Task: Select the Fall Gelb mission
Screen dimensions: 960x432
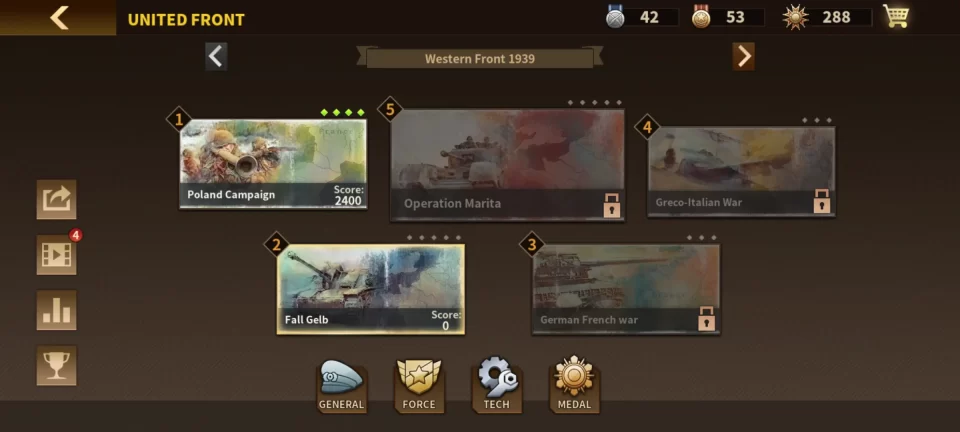Action: click(x=370, y=289)
